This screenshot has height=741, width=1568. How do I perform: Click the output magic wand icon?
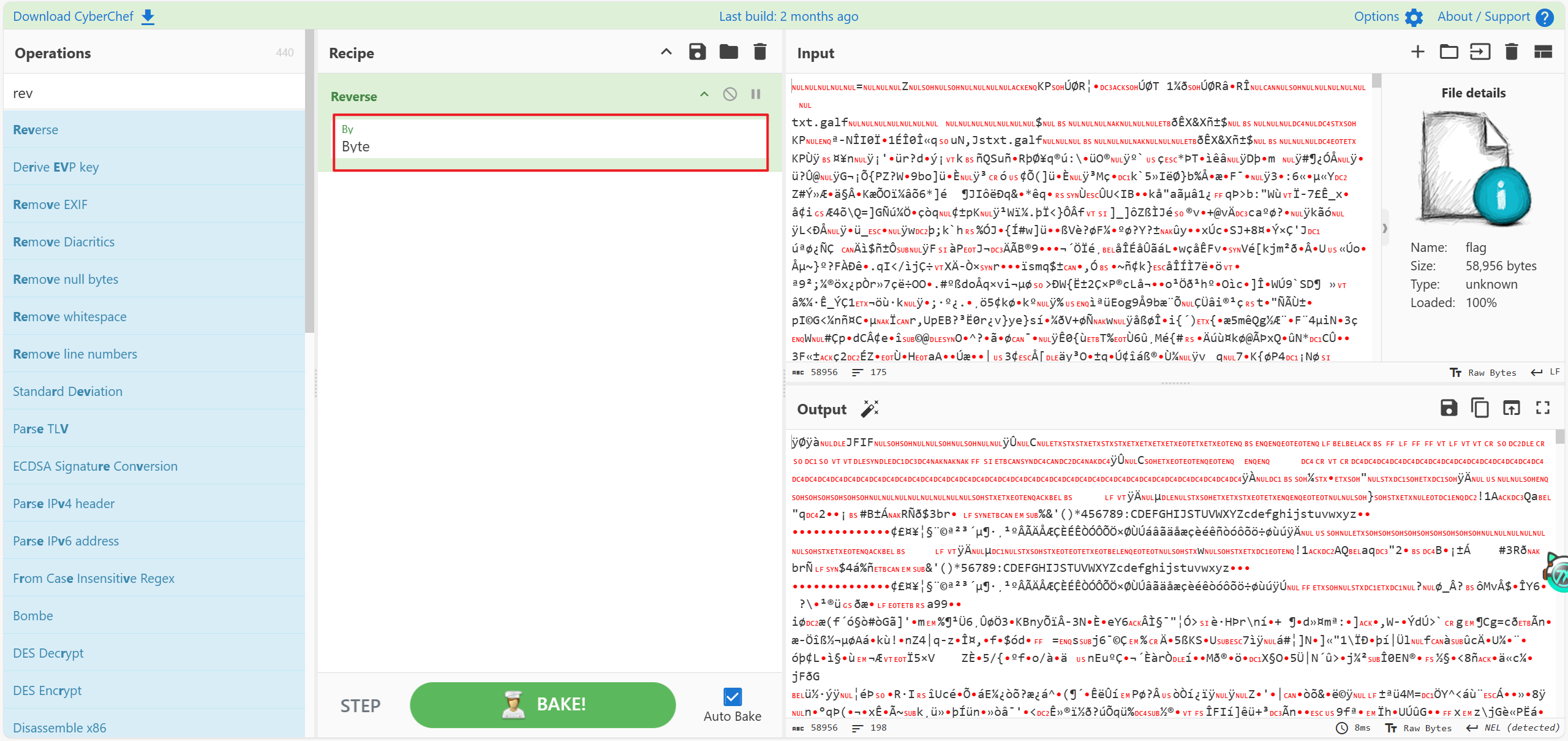pos(869,409)
